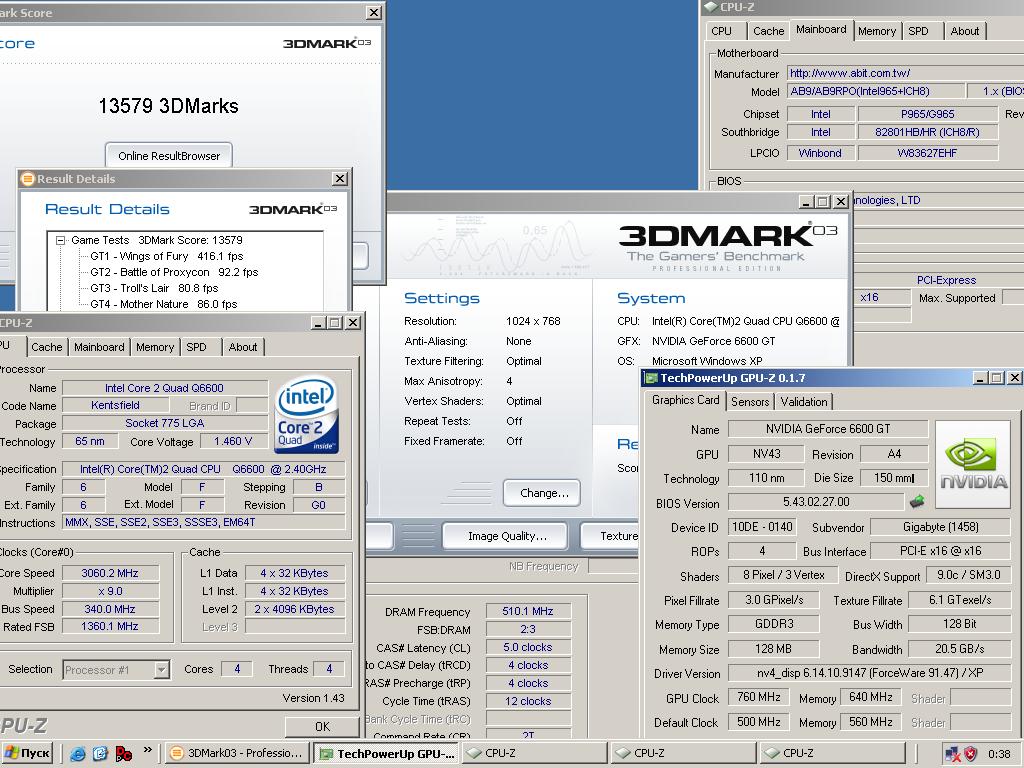Click the Subvendor Gigabyte (1458) field
The height and width of the screenshot is (768, 1024).
(940, 526)
